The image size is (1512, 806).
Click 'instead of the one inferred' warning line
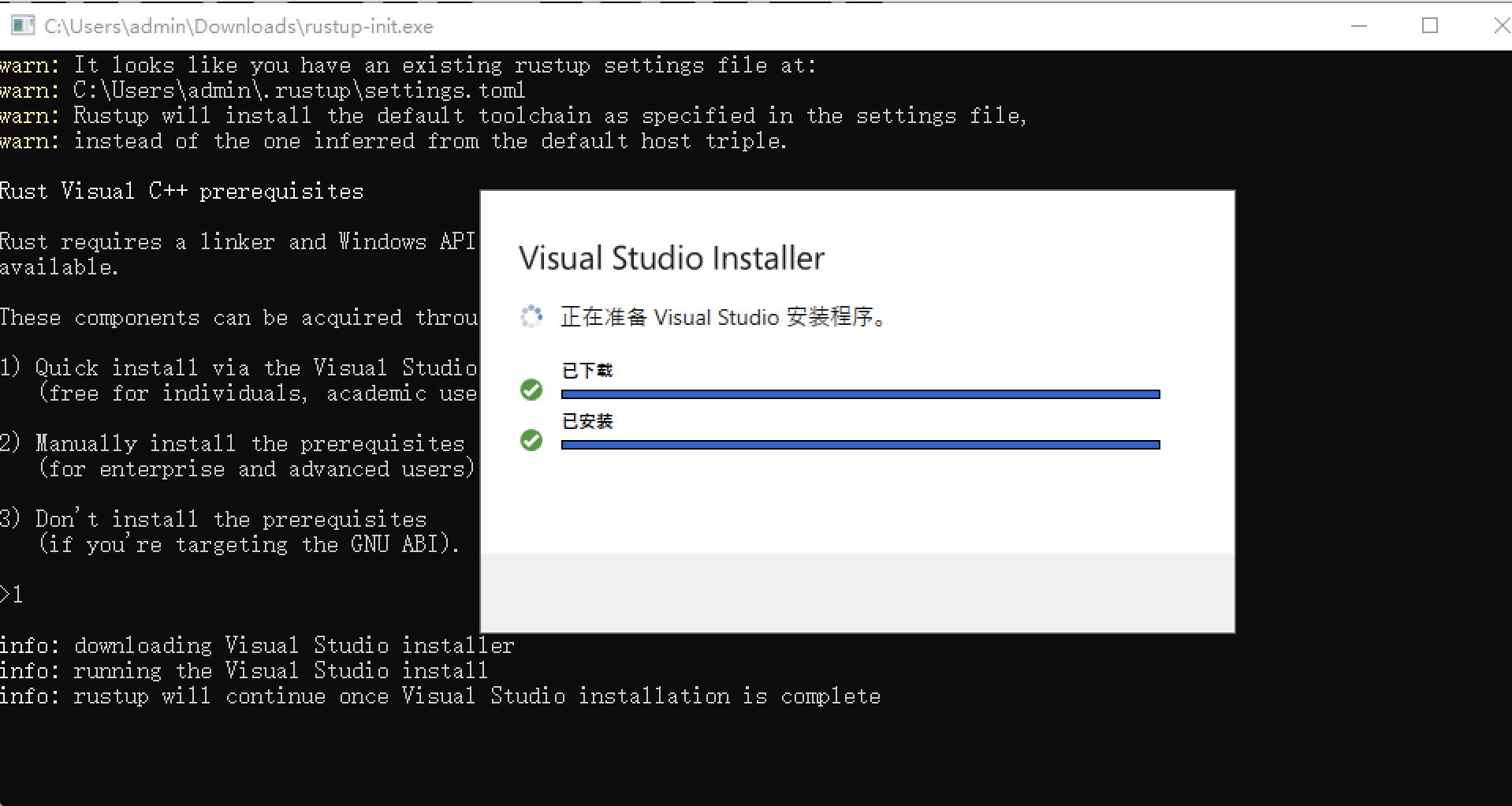click(394, 141)
